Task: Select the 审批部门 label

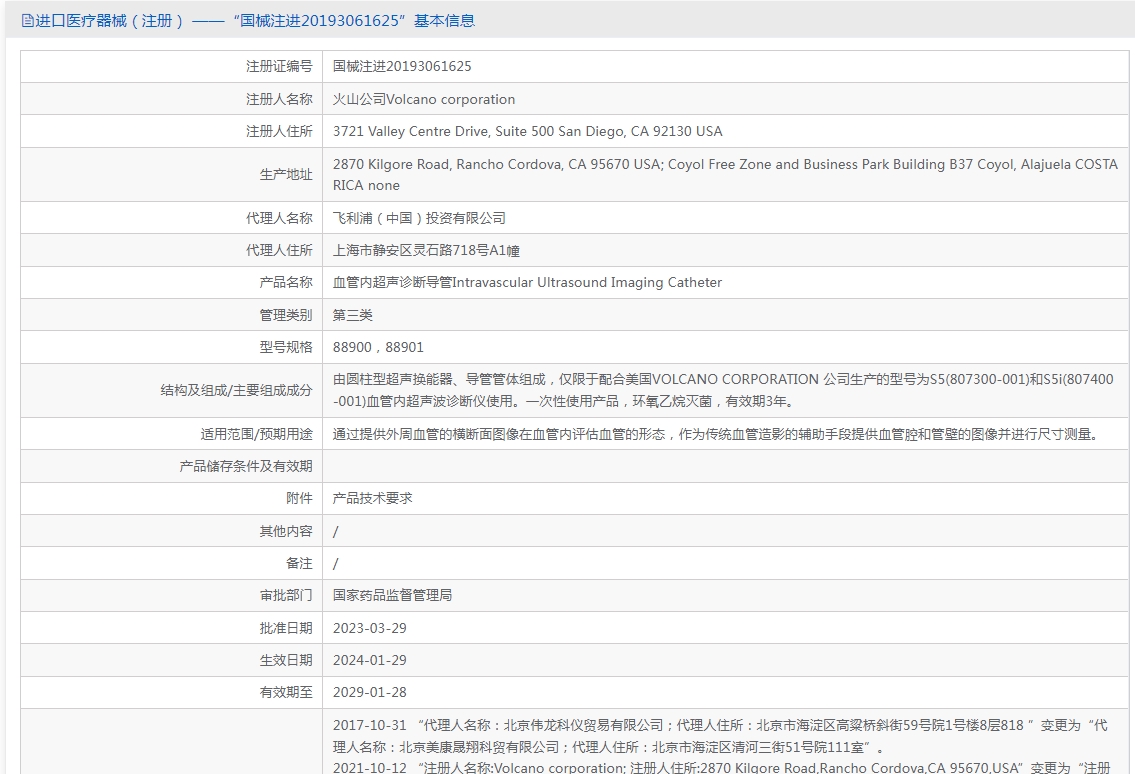Action: (x=286, y=595)
